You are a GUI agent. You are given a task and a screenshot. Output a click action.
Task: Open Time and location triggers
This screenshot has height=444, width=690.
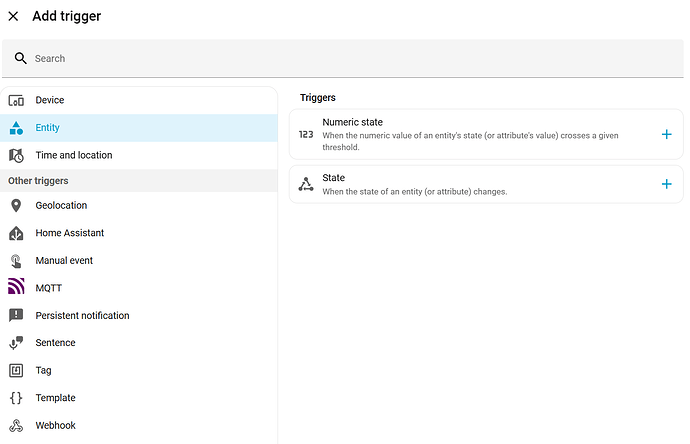click(x=73, y=155)
